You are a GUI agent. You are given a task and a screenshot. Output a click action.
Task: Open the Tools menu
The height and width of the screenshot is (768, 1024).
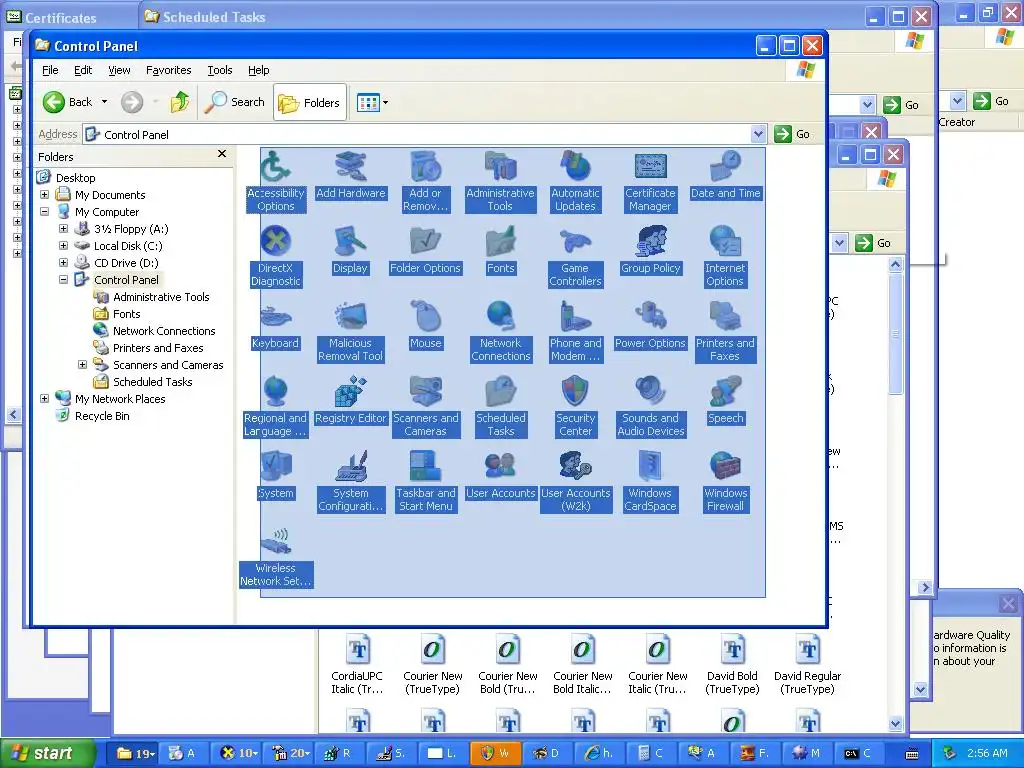219,70
